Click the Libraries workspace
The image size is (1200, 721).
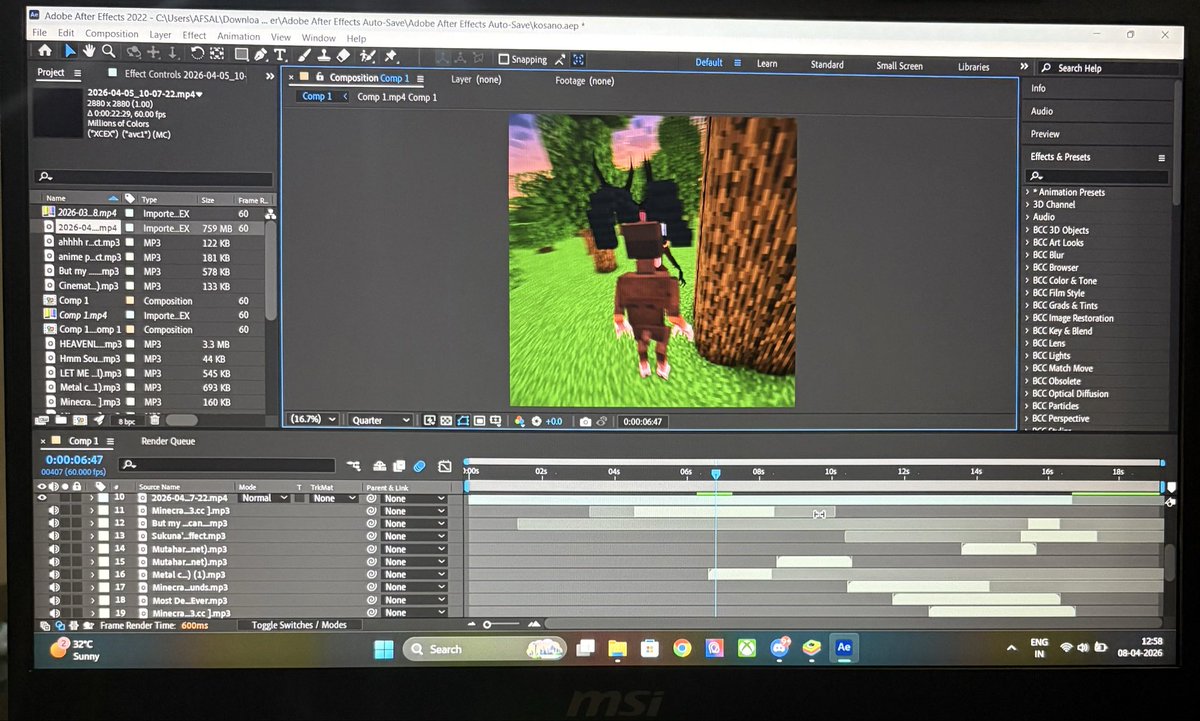(x=973, y=67)
